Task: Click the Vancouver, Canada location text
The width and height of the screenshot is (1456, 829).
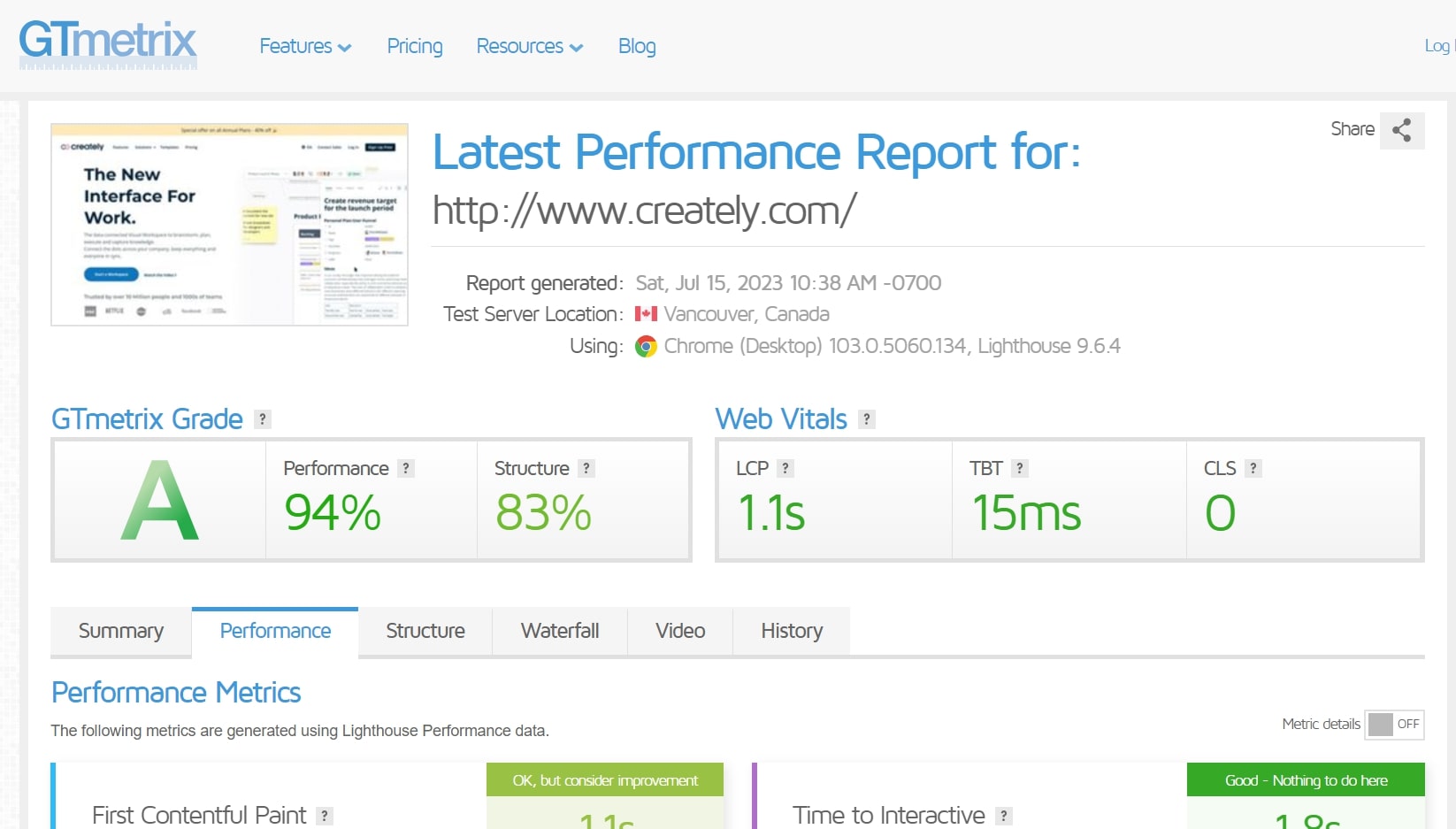Action: pyautogui.click(x=747, y=314)
